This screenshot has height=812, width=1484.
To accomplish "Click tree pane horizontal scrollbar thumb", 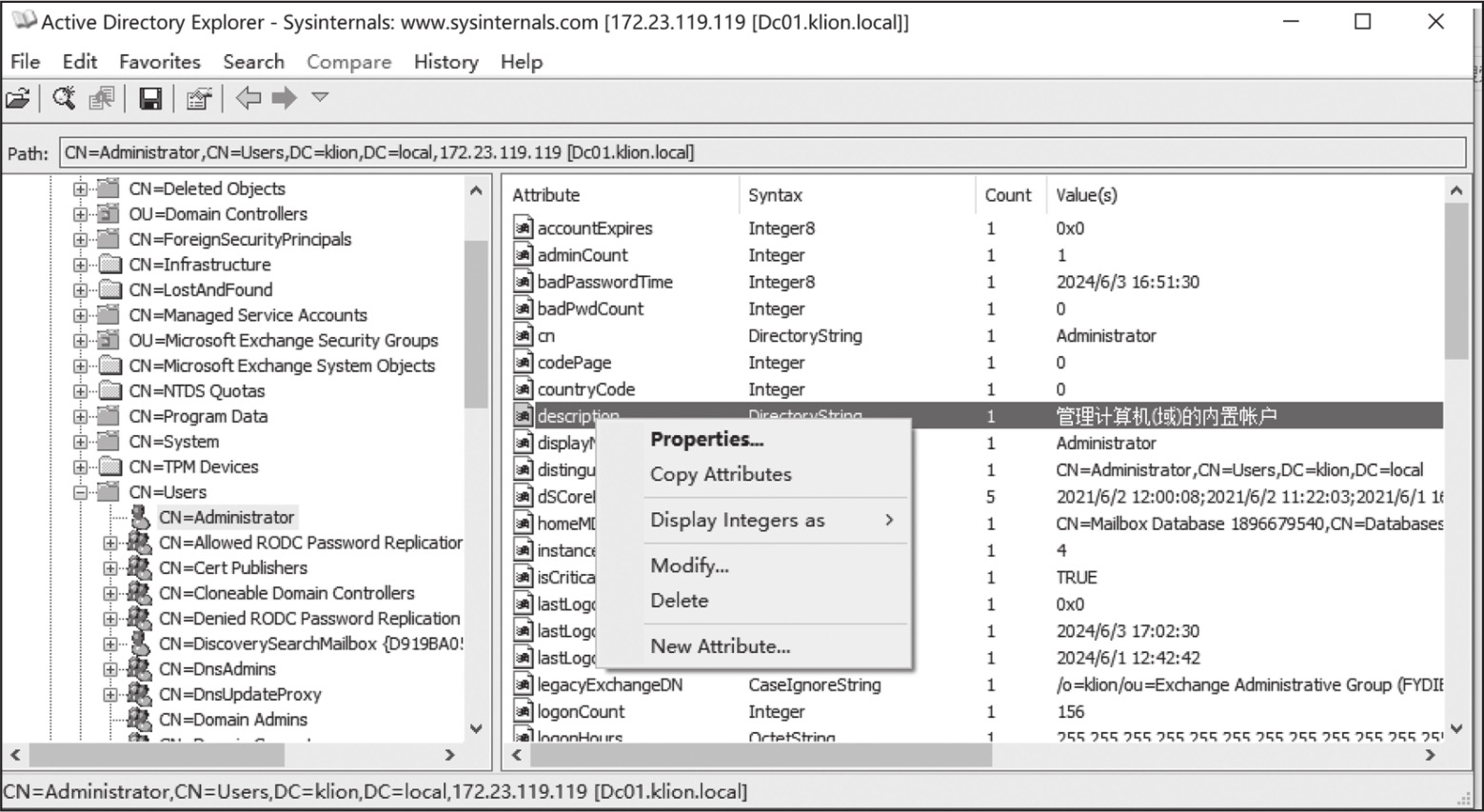I will [x=156, y=755].
